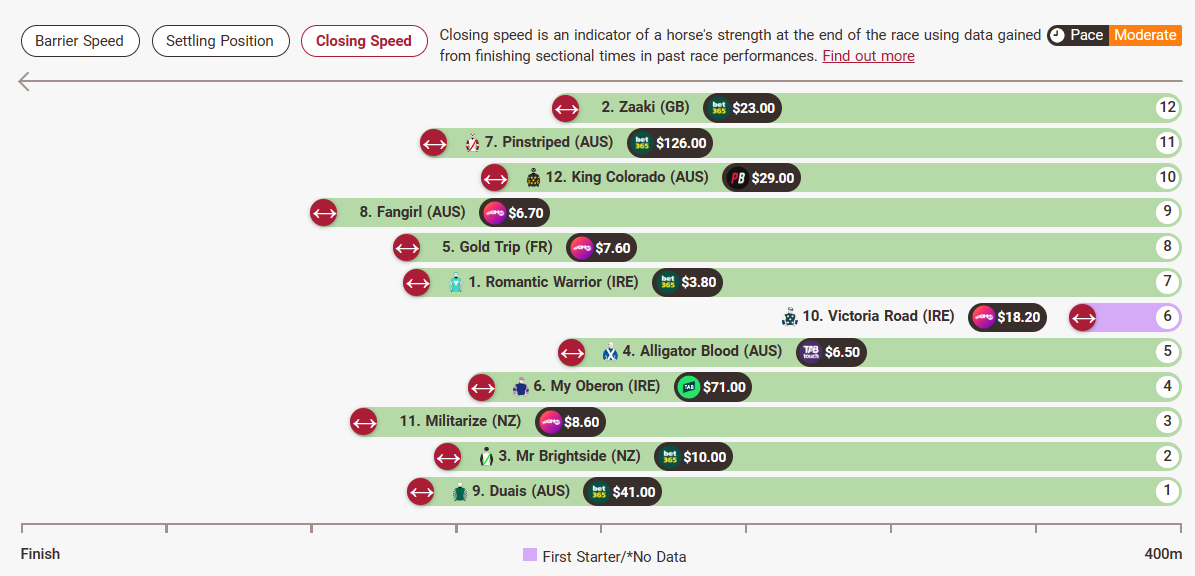Click Pinstriped's jockey silks icon
Screen dimensions: 1195x576
(473, 143)
